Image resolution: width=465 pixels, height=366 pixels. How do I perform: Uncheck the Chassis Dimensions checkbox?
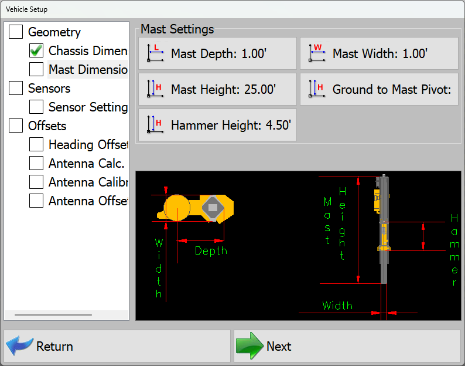click(x=36, y=51)
